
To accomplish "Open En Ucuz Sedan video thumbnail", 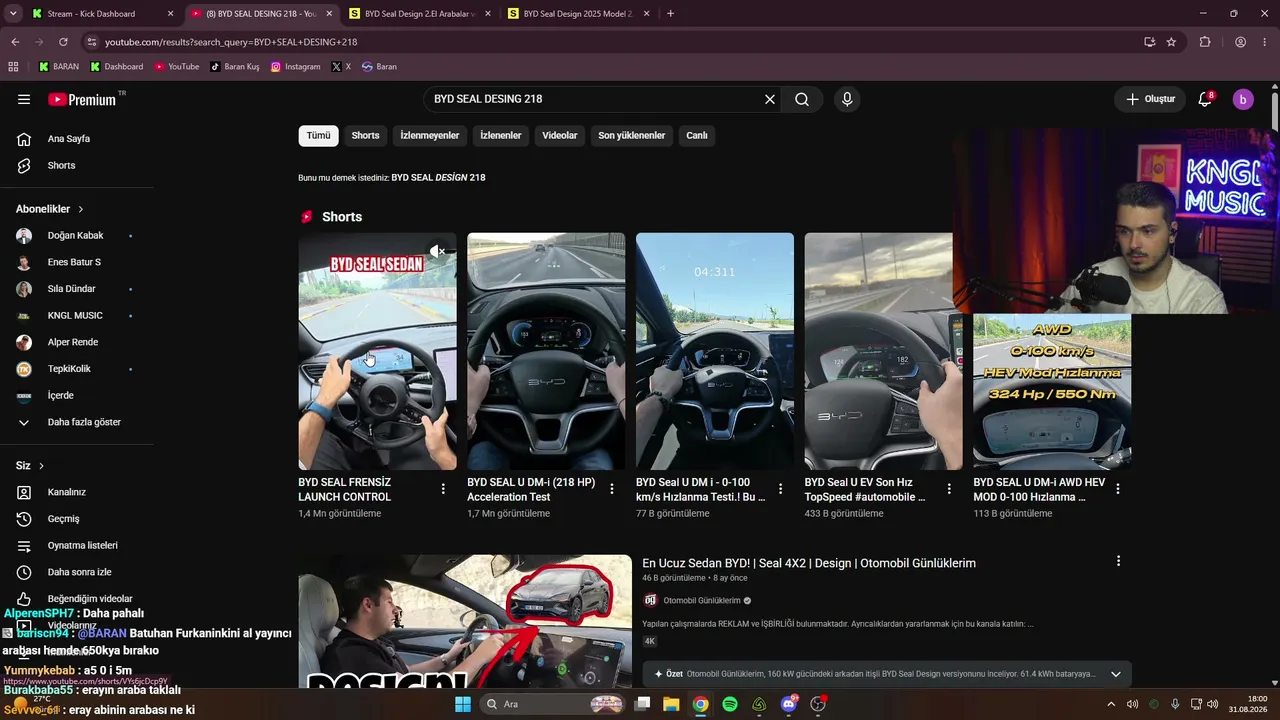I will (465, 621).
